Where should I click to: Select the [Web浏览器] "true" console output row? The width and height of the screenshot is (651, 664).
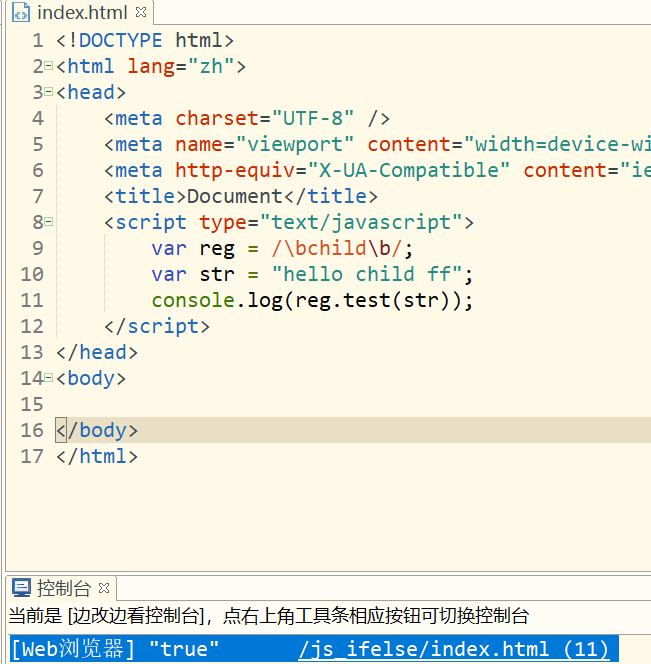click(314, 649)
